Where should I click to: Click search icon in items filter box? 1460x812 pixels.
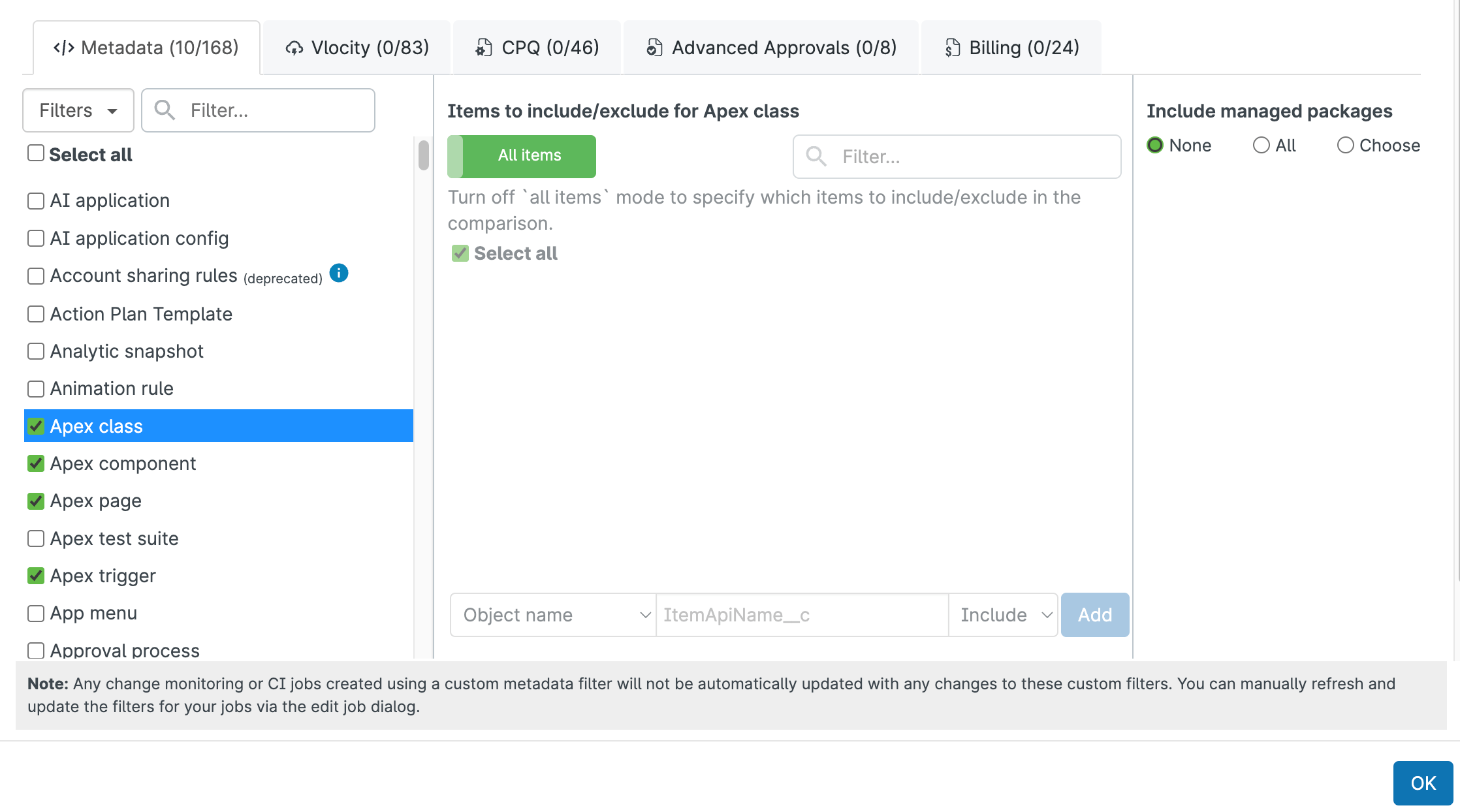tap(816, 157)
